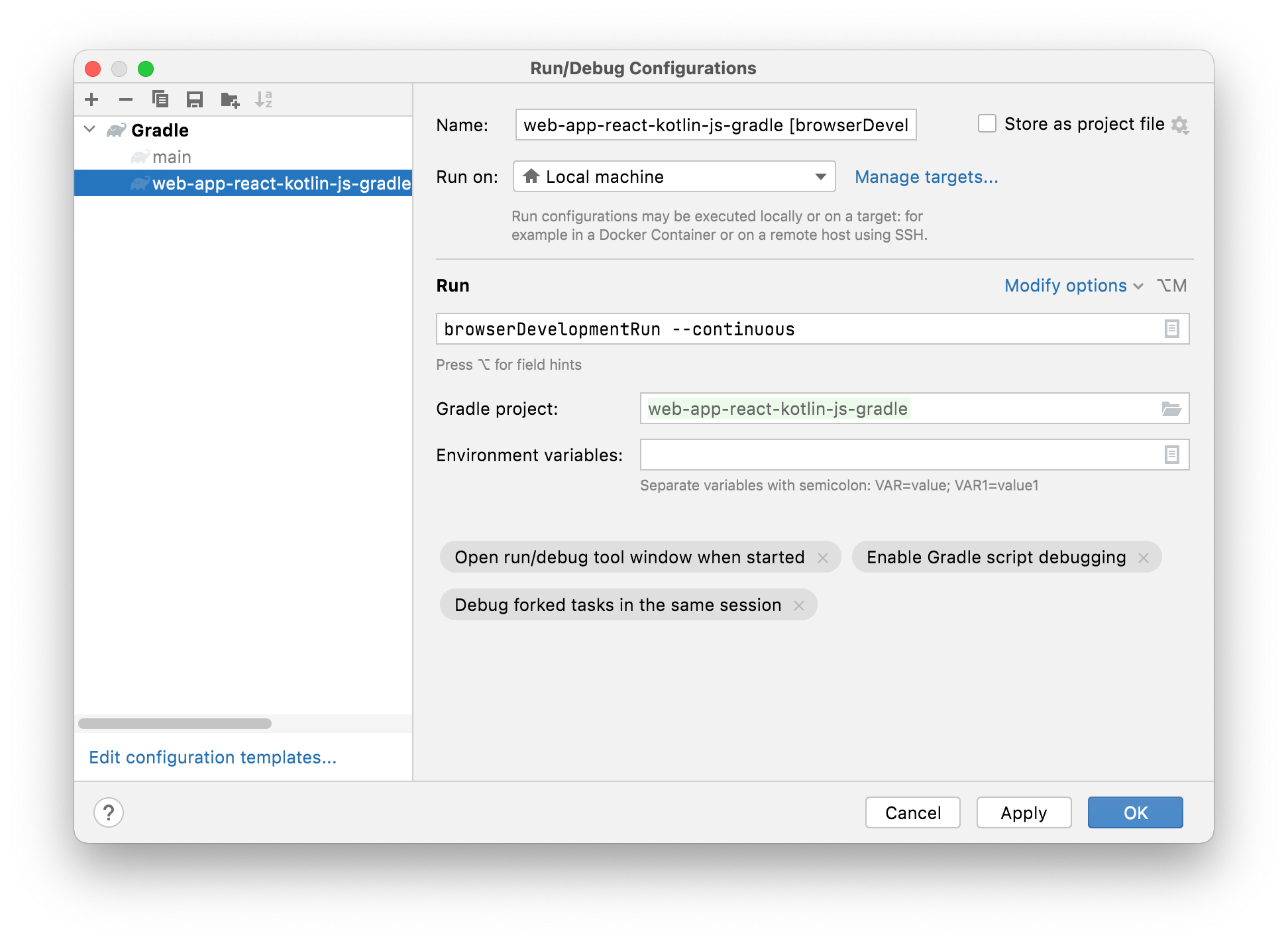Remove the Debug forked tasks in the same session tag
Image resolution: width=1288 pixels, height=941 pixels.
(799, 605)
